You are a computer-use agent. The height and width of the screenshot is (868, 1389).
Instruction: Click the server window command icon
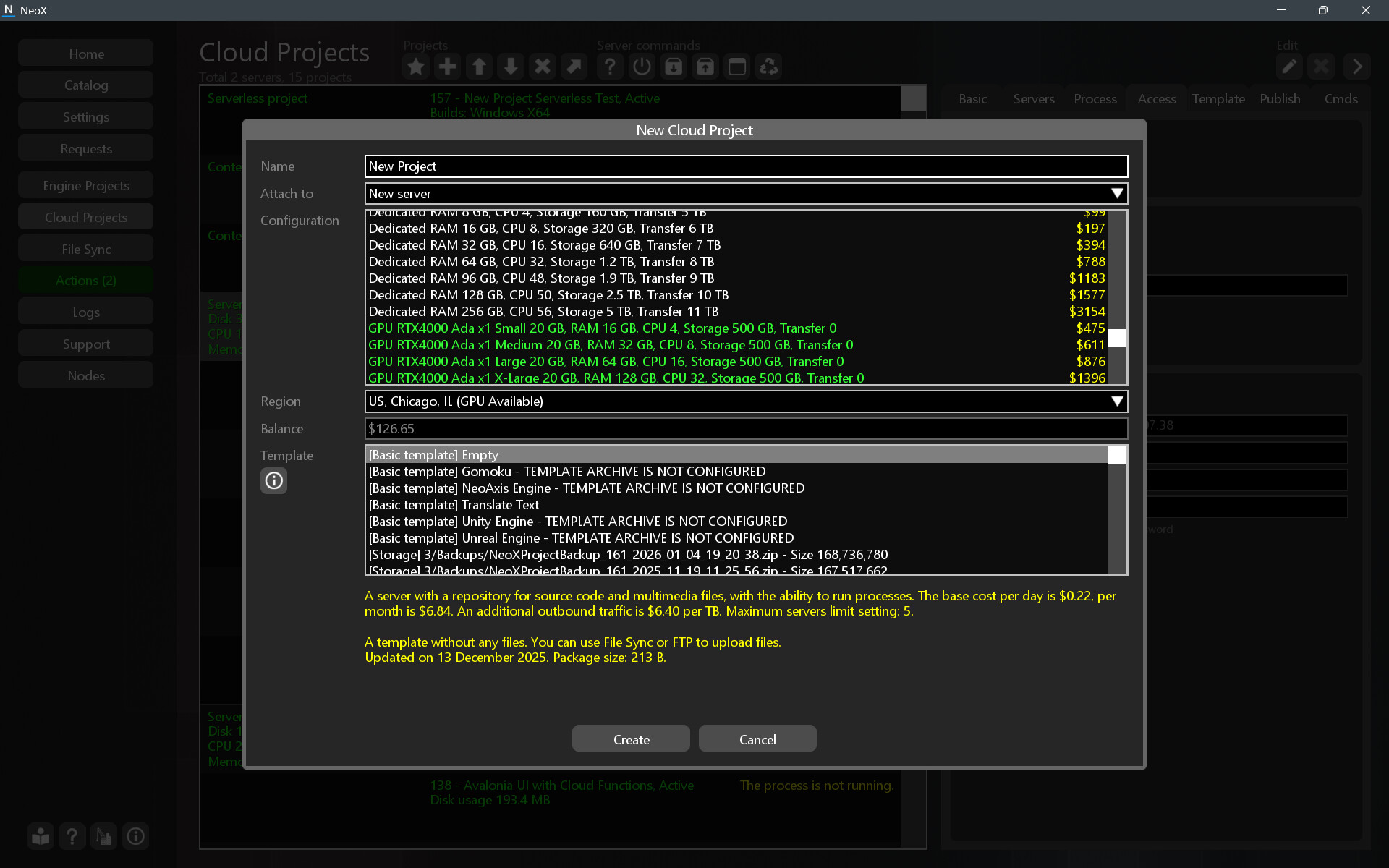(736, 67)
